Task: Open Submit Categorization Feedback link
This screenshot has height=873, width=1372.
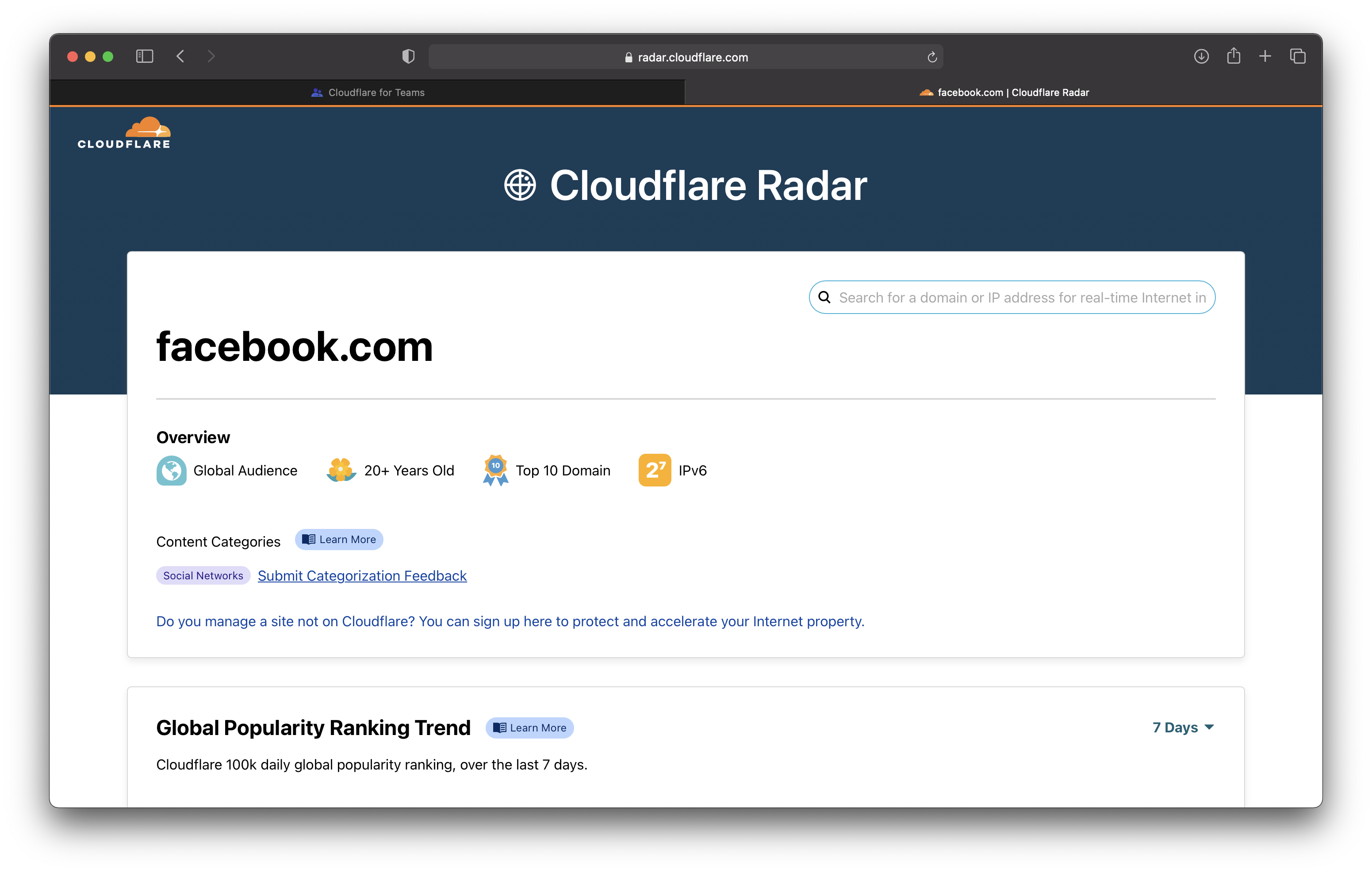Action: 362,575
